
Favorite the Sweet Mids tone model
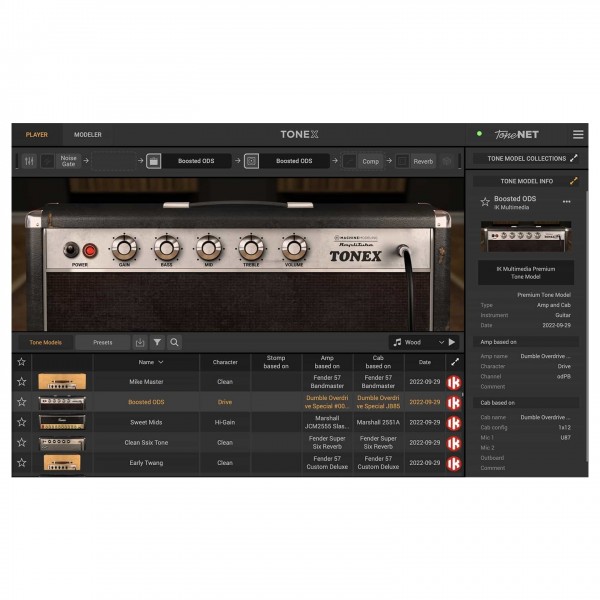pyautogui.click(x=21, y=423)
